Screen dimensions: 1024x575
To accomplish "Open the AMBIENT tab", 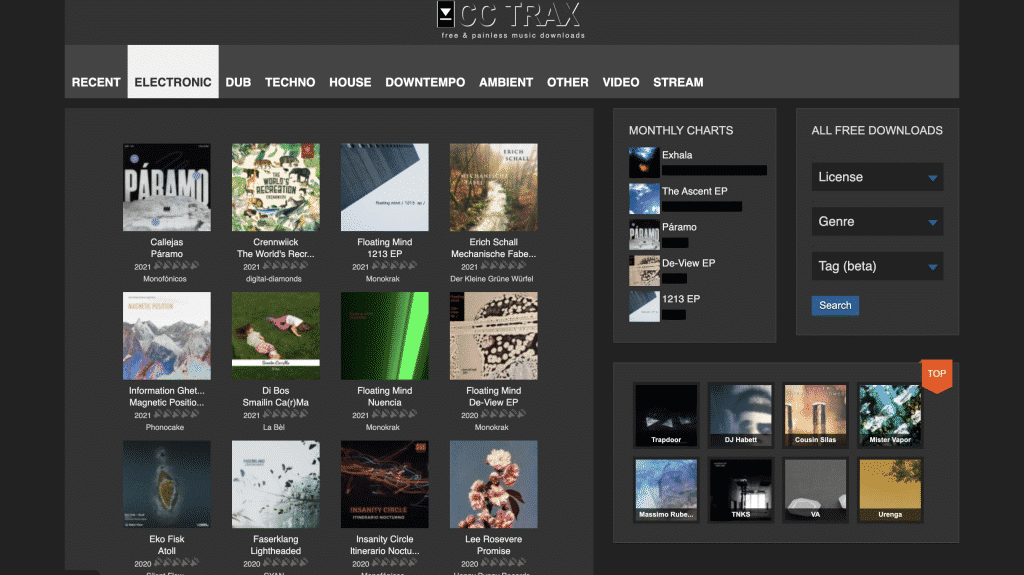I will pos(506,82).
